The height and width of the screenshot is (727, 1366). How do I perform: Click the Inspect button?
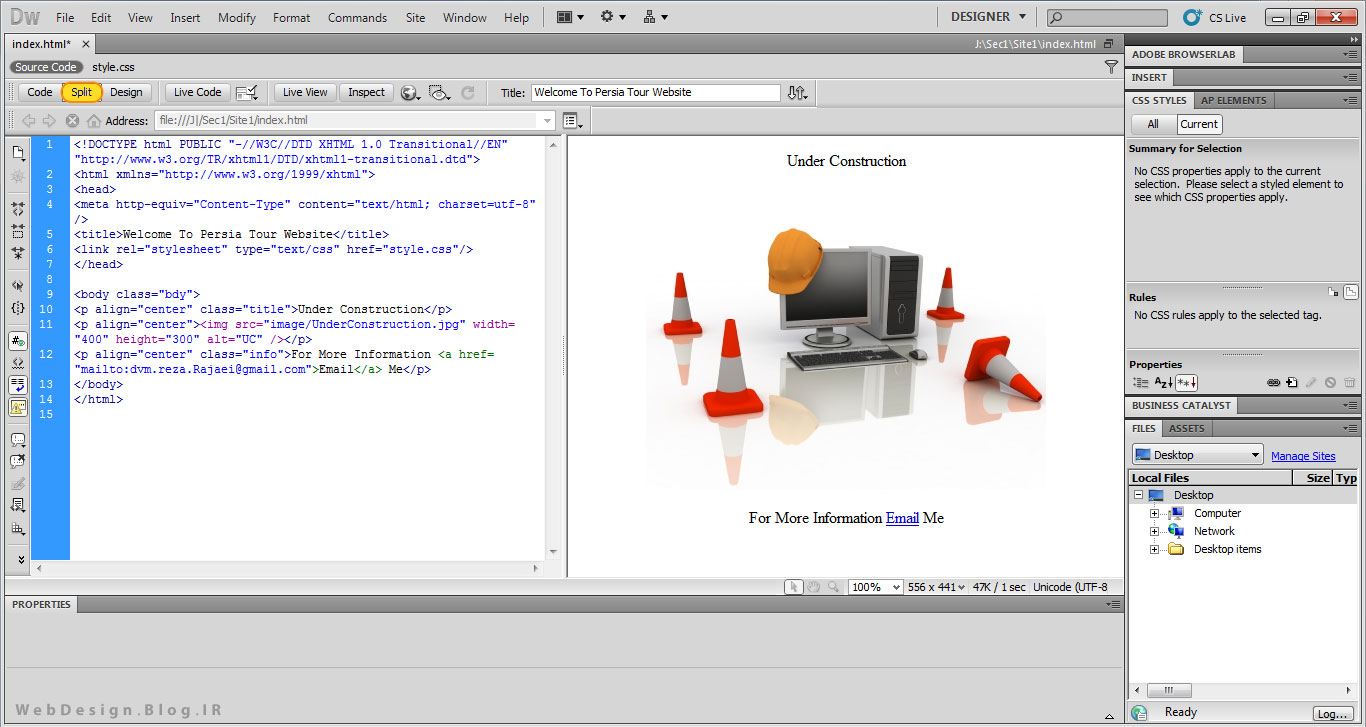366,92
